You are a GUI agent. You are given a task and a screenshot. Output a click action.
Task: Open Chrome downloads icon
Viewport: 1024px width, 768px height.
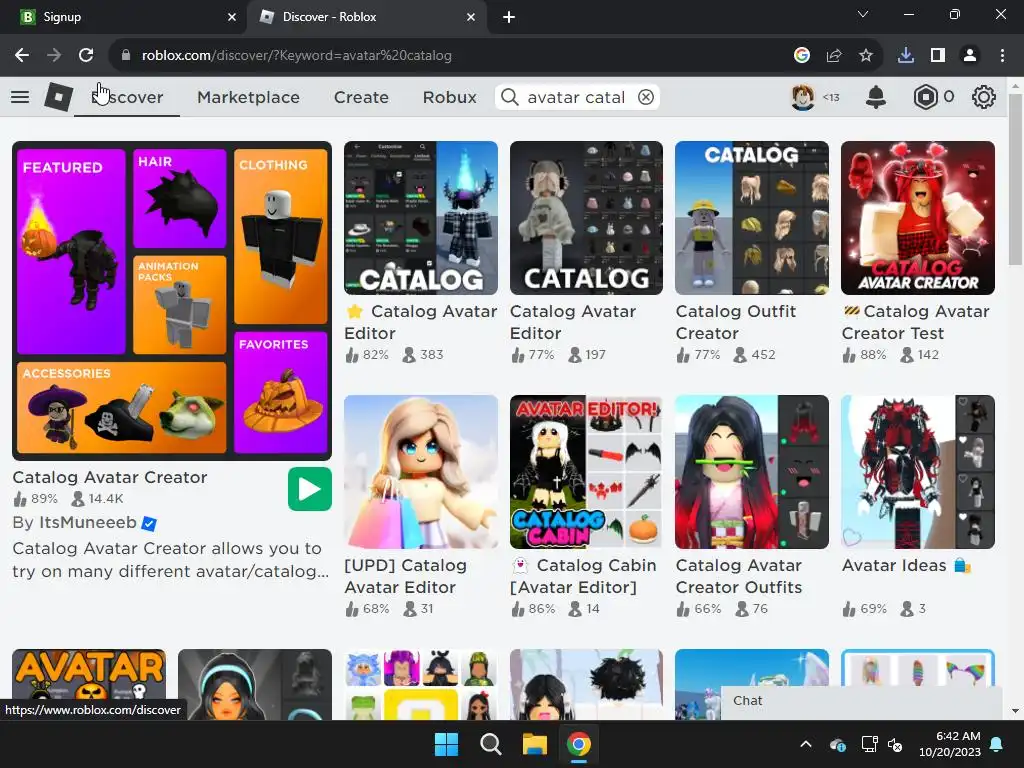tap(906, 56)
